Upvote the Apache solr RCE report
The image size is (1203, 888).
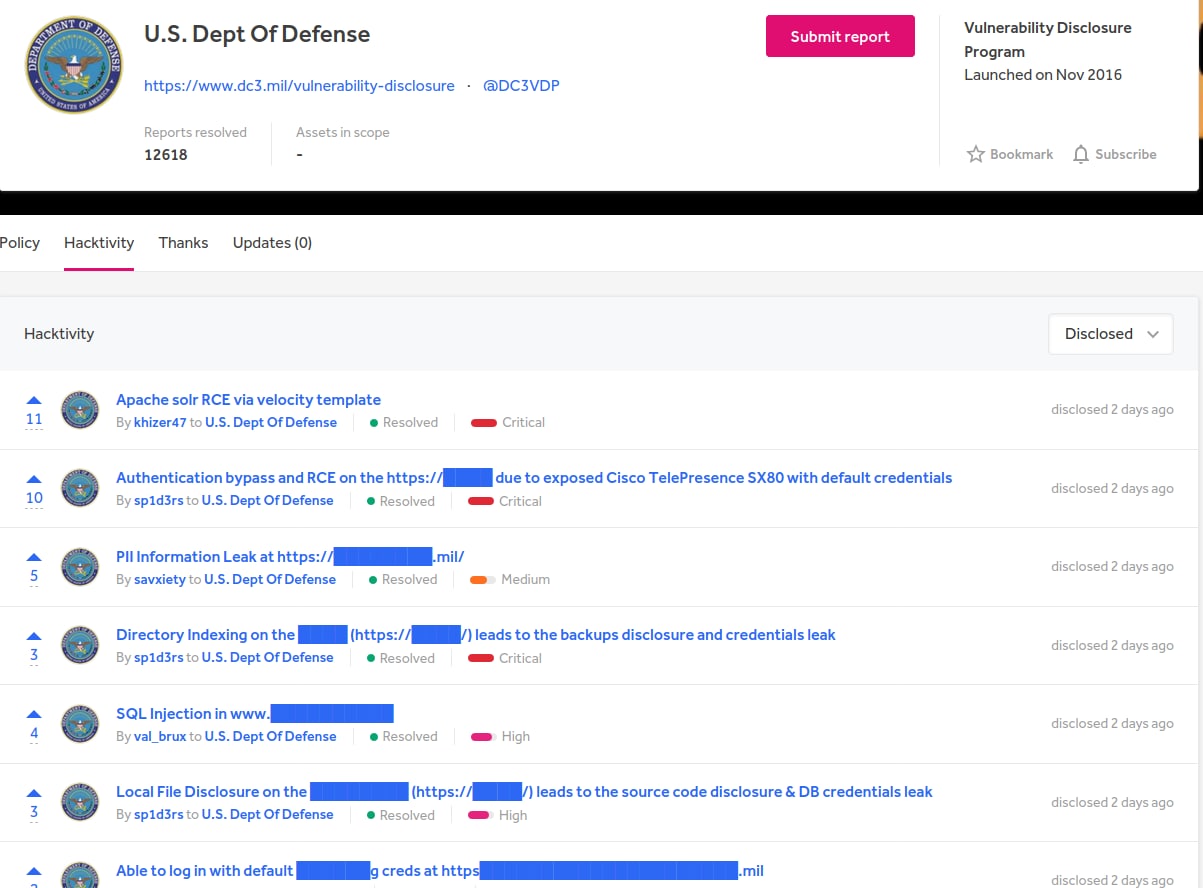(x=34, y=400)
